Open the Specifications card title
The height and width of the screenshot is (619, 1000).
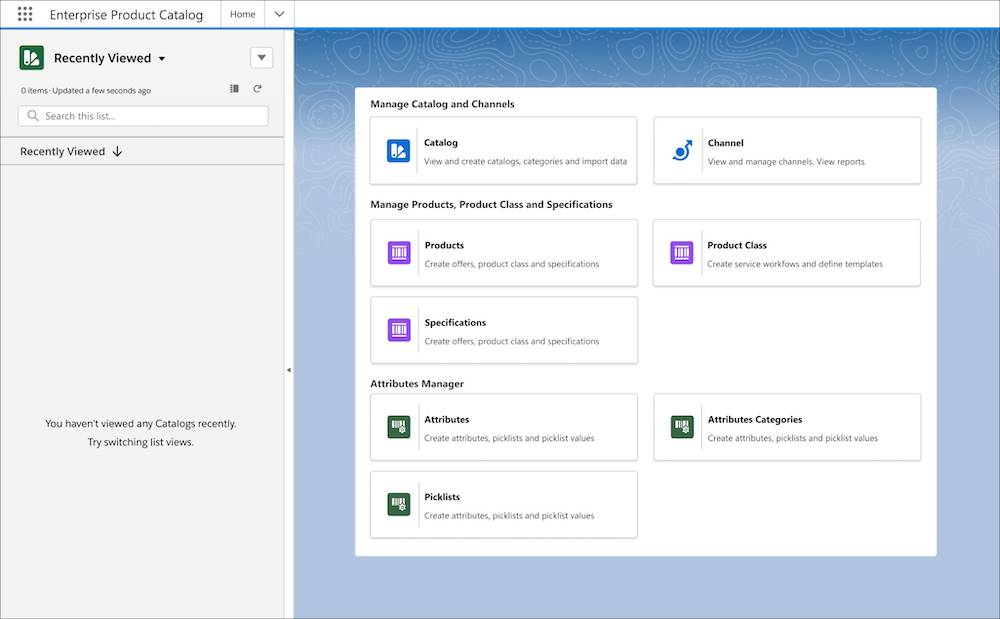click(x=455, y=323)
